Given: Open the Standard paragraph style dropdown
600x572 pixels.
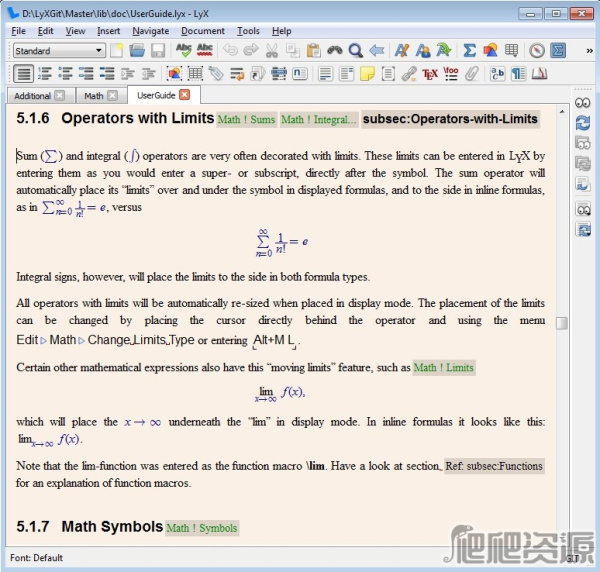Looking at the screenshot, I should [x=59, y=50].
